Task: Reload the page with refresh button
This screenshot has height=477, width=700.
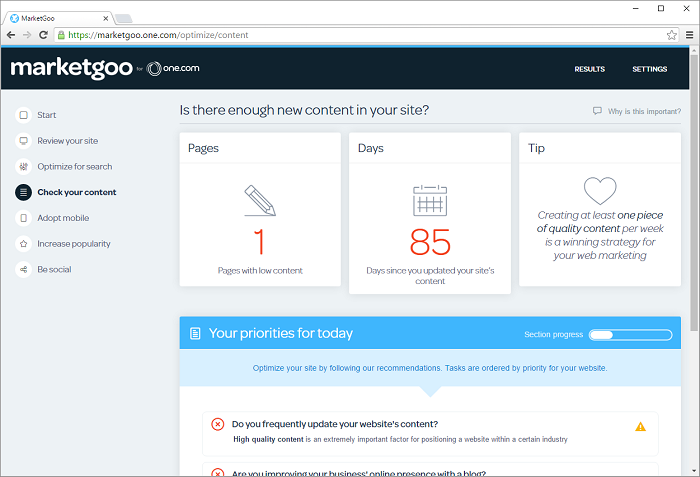Action: coord(43,35)
